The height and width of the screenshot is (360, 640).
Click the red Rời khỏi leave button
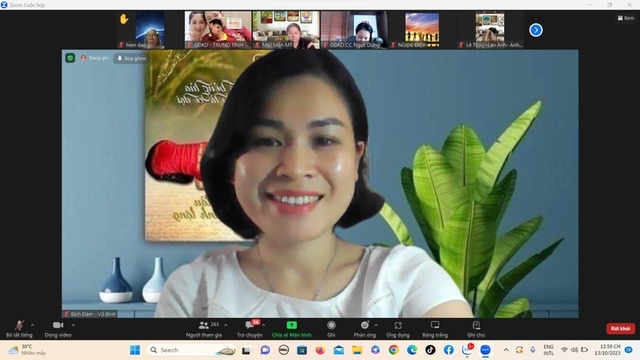[620, 329]
